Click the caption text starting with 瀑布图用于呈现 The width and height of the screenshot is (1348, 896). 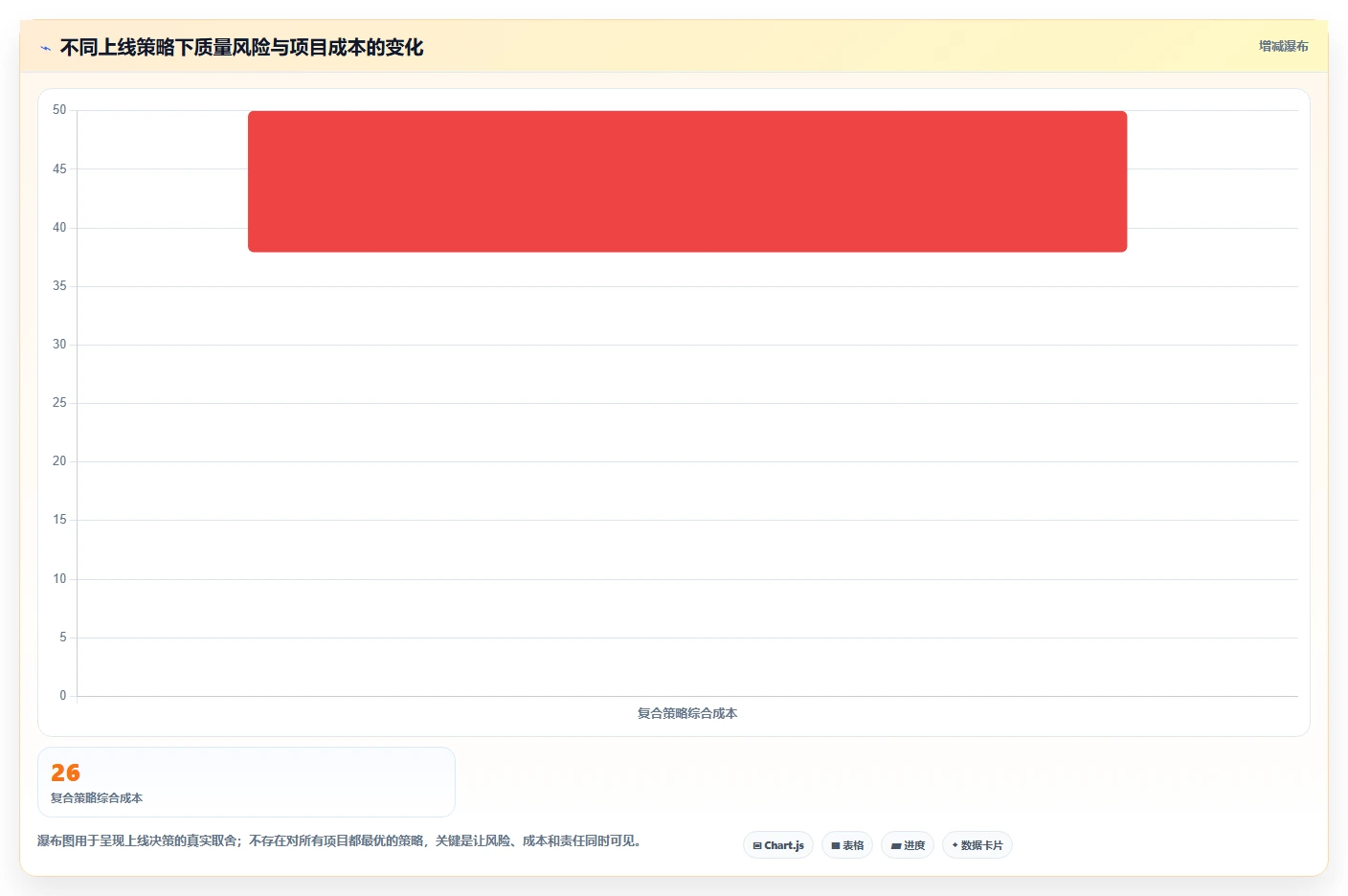click(x=339, y=840)
